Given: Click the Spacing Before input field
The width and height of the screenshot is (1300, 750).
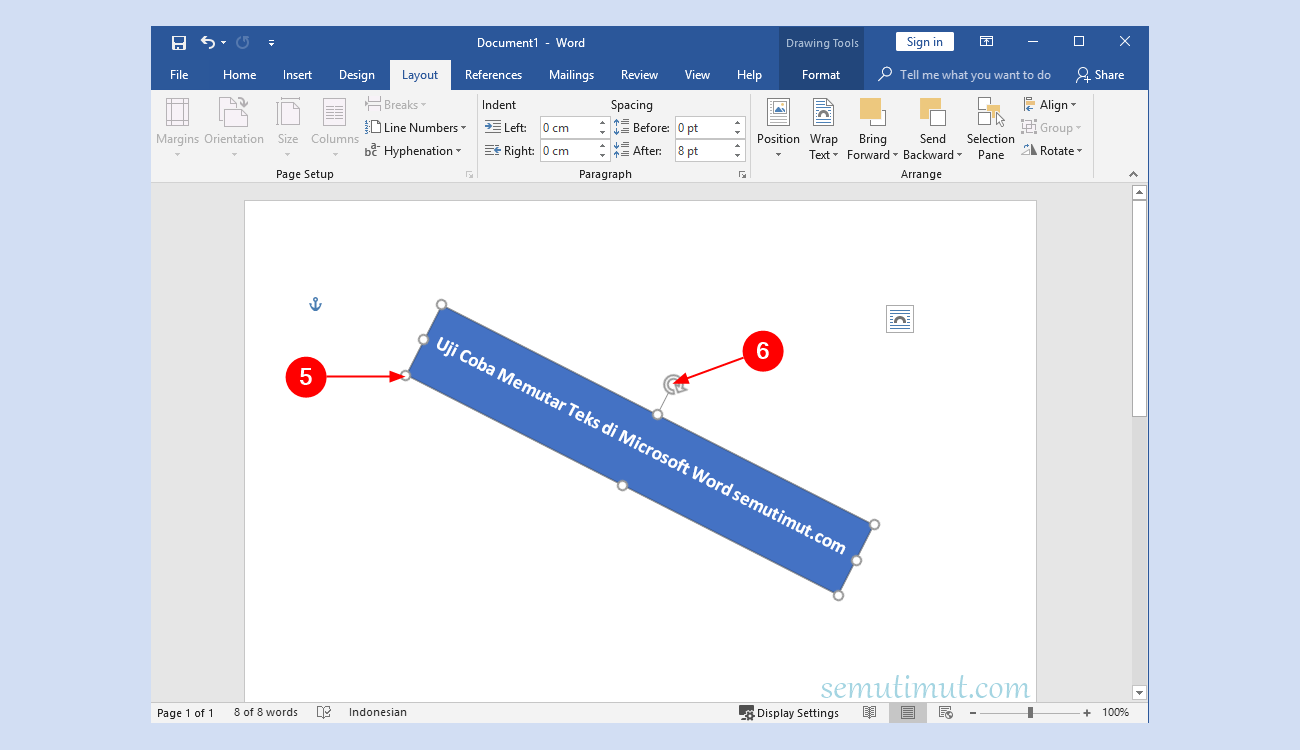Looking at the screenshot, I should click(x=703, y=128).
